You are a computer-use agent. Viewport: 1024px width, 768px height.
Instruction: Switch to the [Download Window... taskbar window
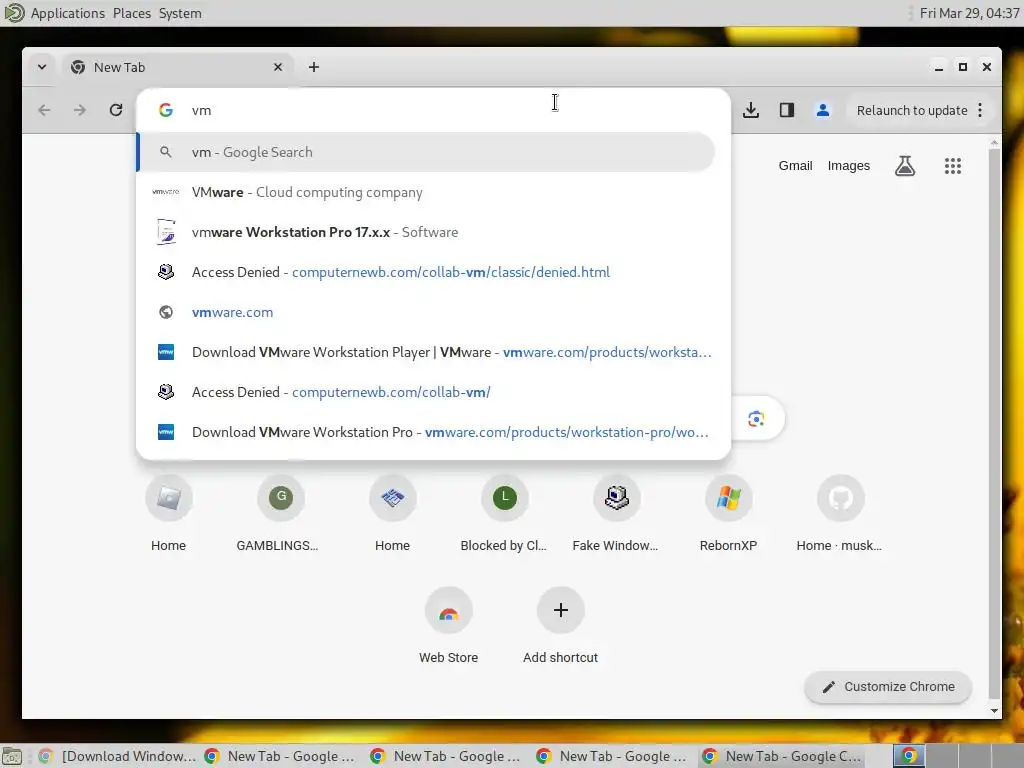click(118, 756)
